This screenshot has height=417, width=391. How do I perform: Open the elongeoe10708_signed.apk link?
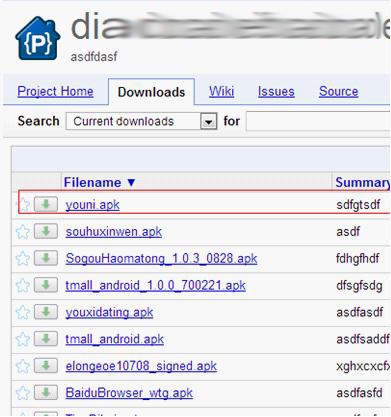141,366
